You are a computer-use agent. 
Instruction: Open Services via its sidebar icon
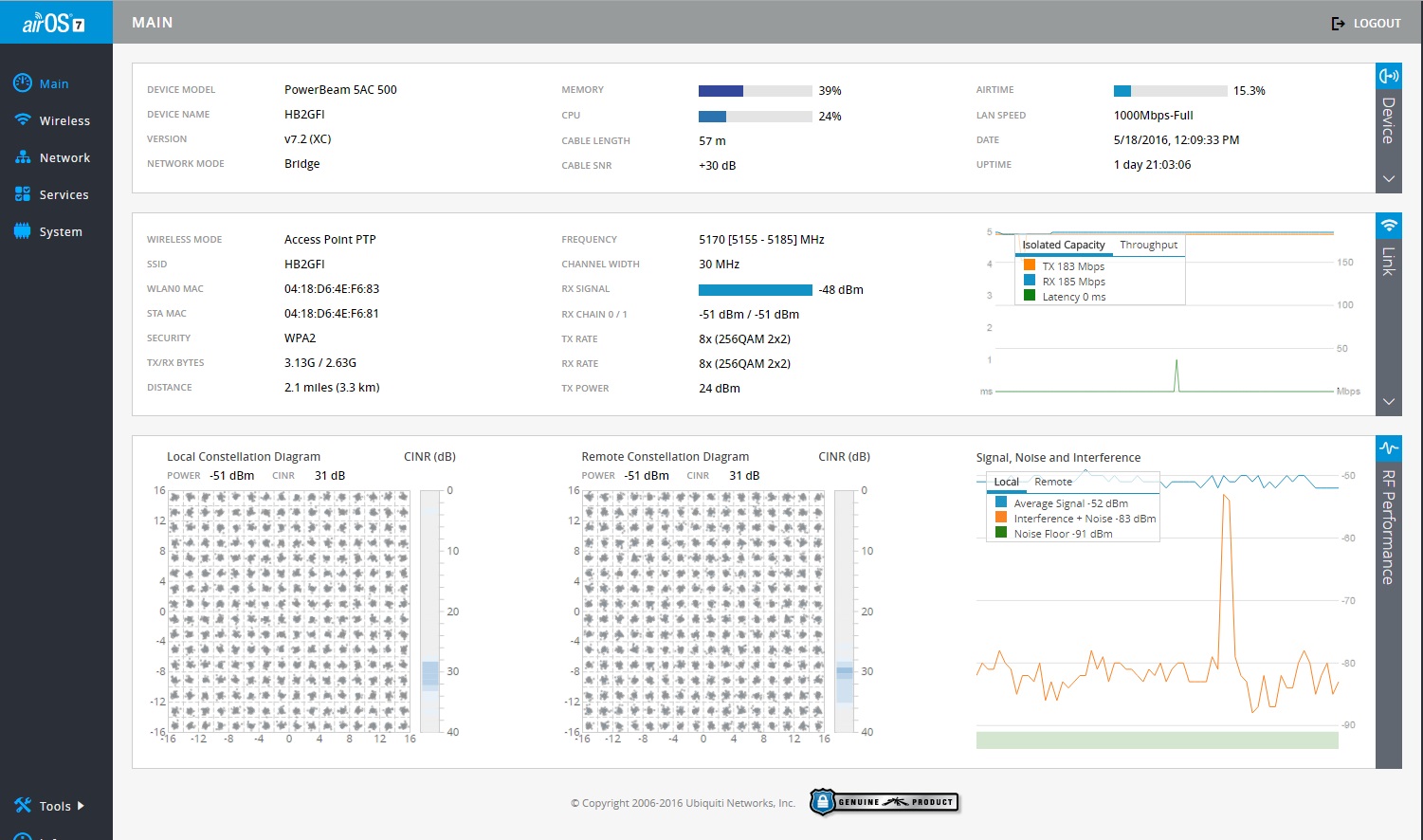click(x=23, y=194)
